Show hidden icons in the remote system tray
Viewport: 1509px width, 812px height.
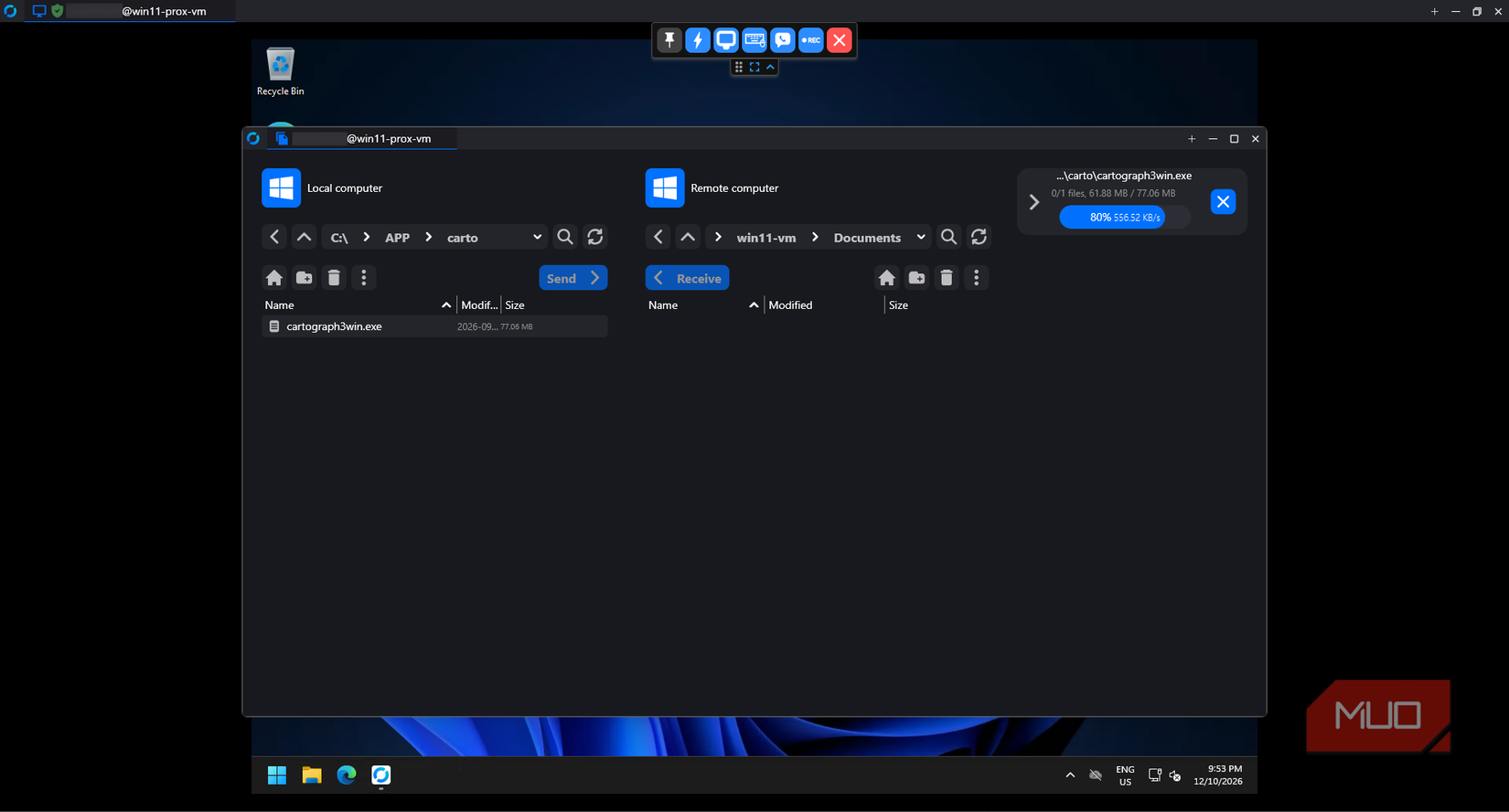click(x=1070, y=775)
